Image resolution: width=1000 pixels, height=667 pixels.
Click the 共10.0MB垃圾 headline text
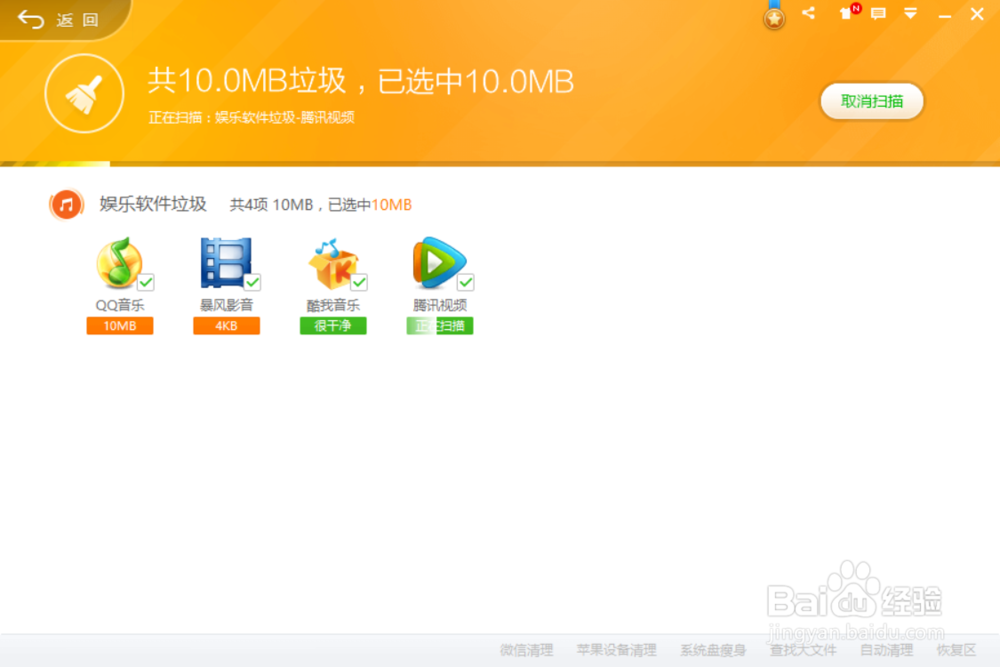pos(247,81)
